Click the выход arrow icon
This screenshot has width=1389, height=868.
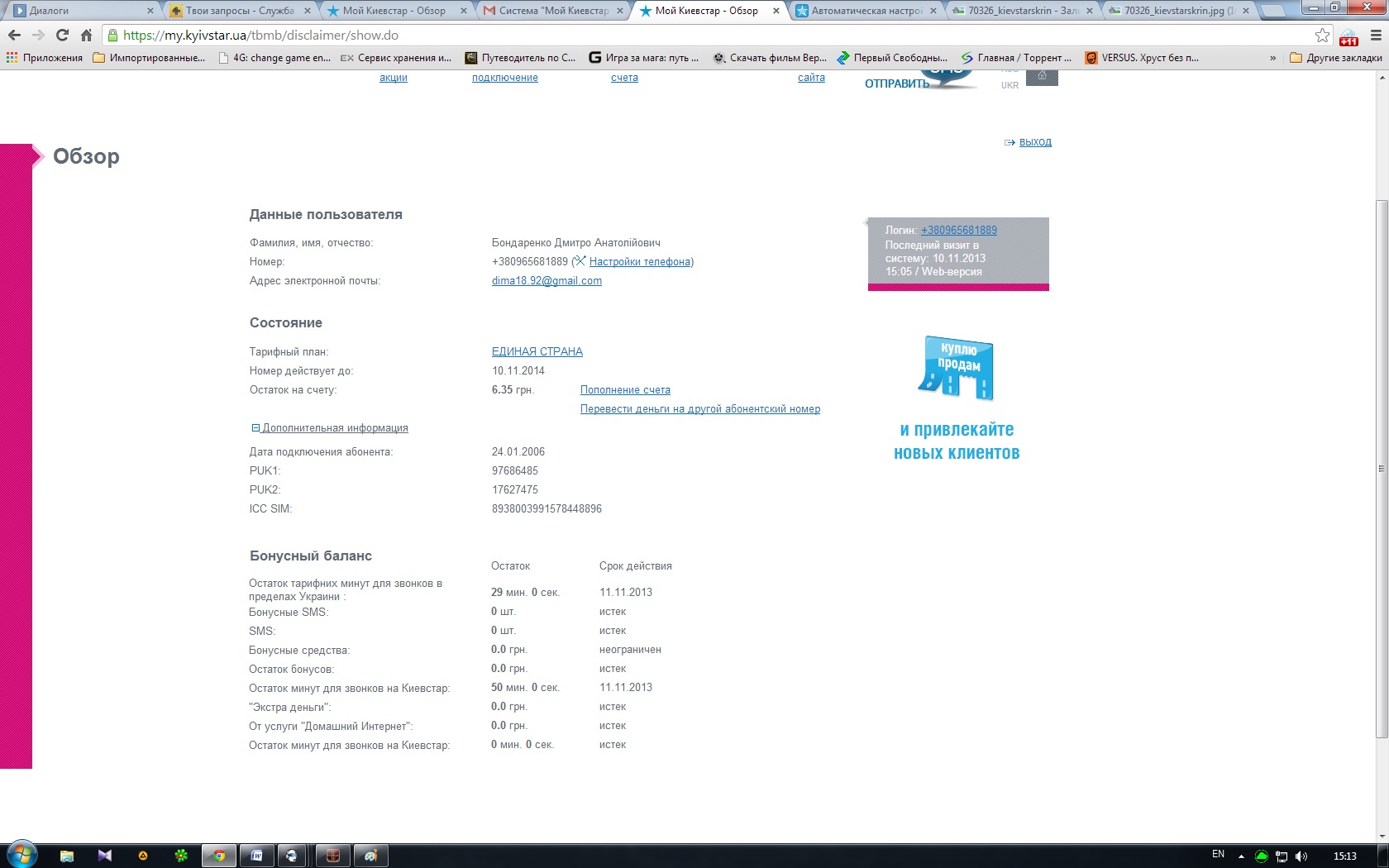tap(1010, 142)
